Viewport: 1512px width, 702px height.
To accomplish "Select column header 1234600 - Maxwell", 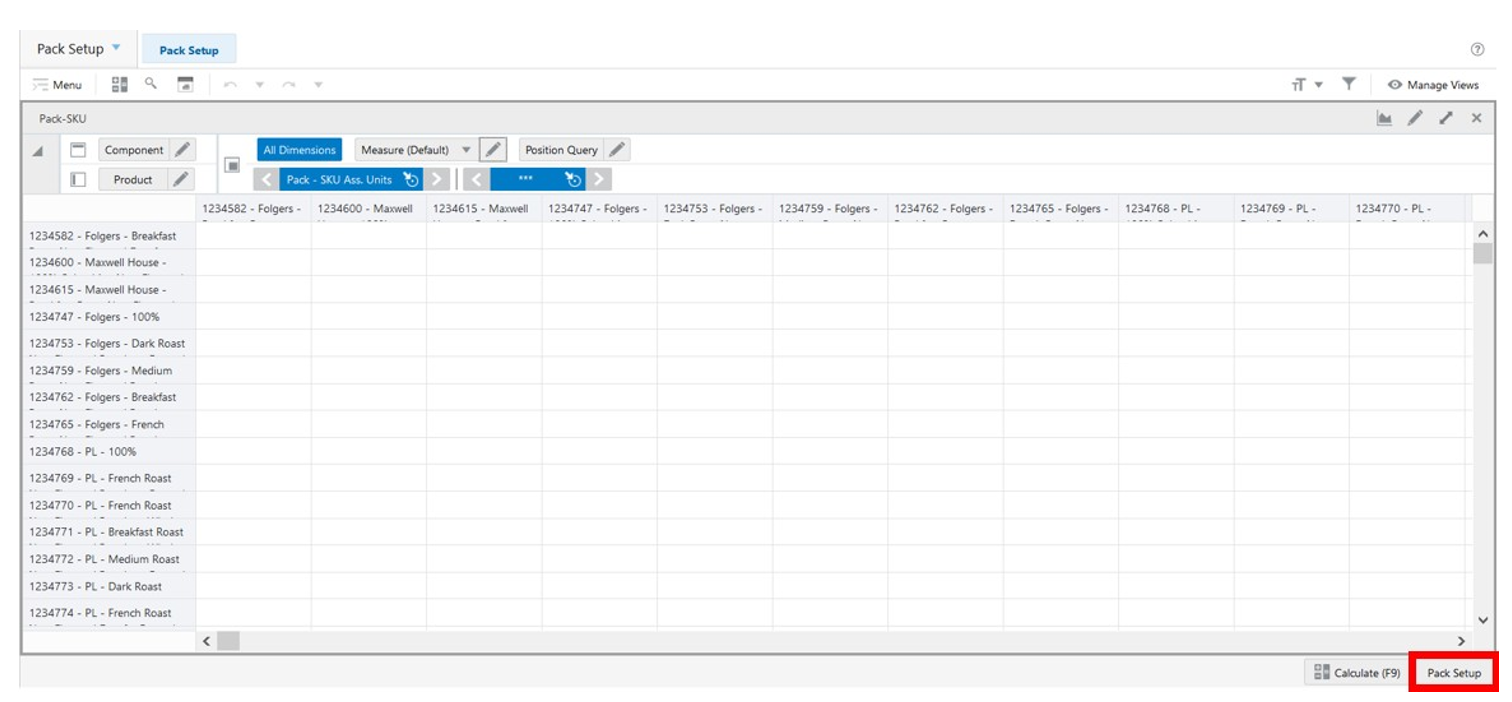I will [x=369, y=209].
